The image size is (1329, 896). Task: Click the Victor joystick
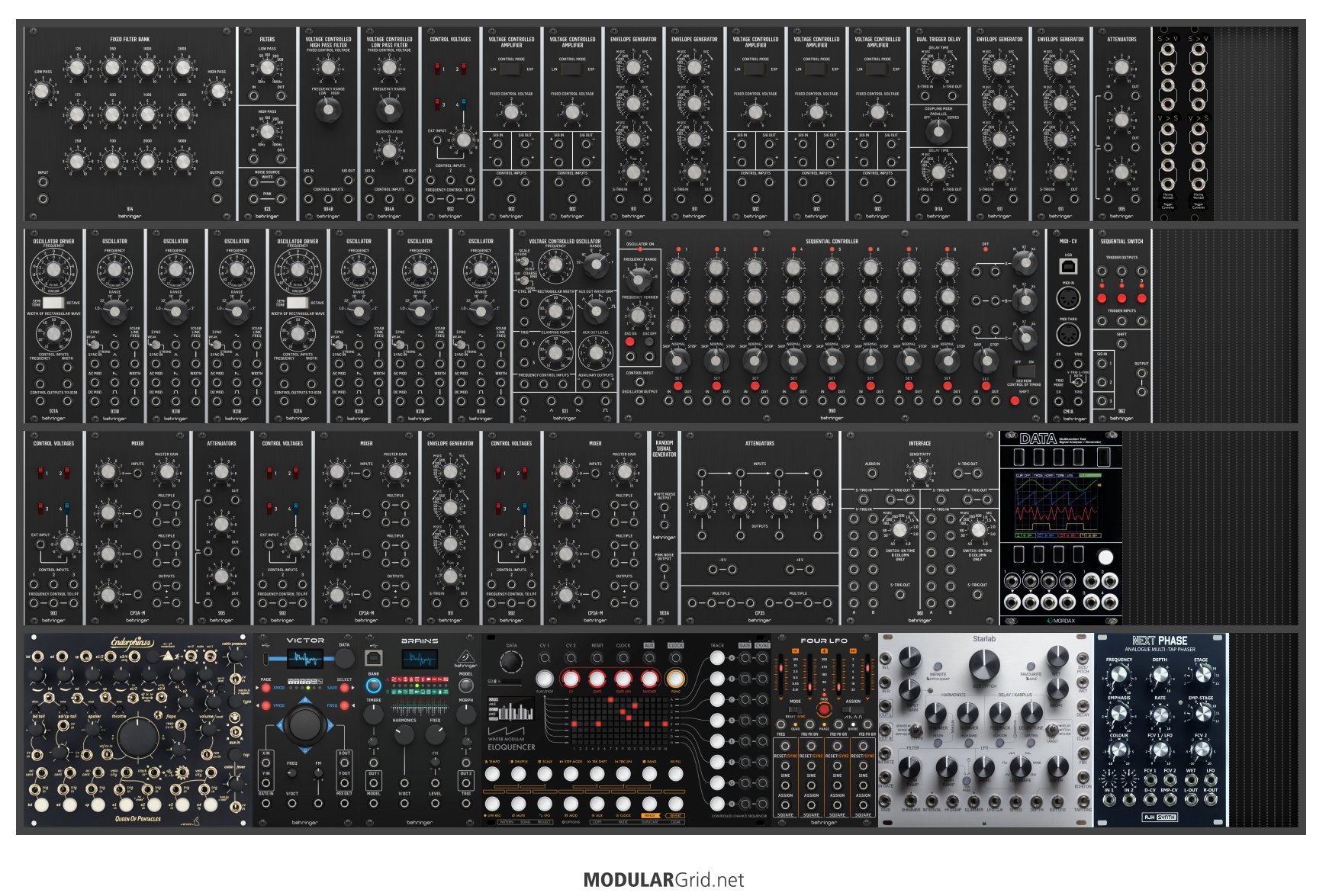click(305, 724)
